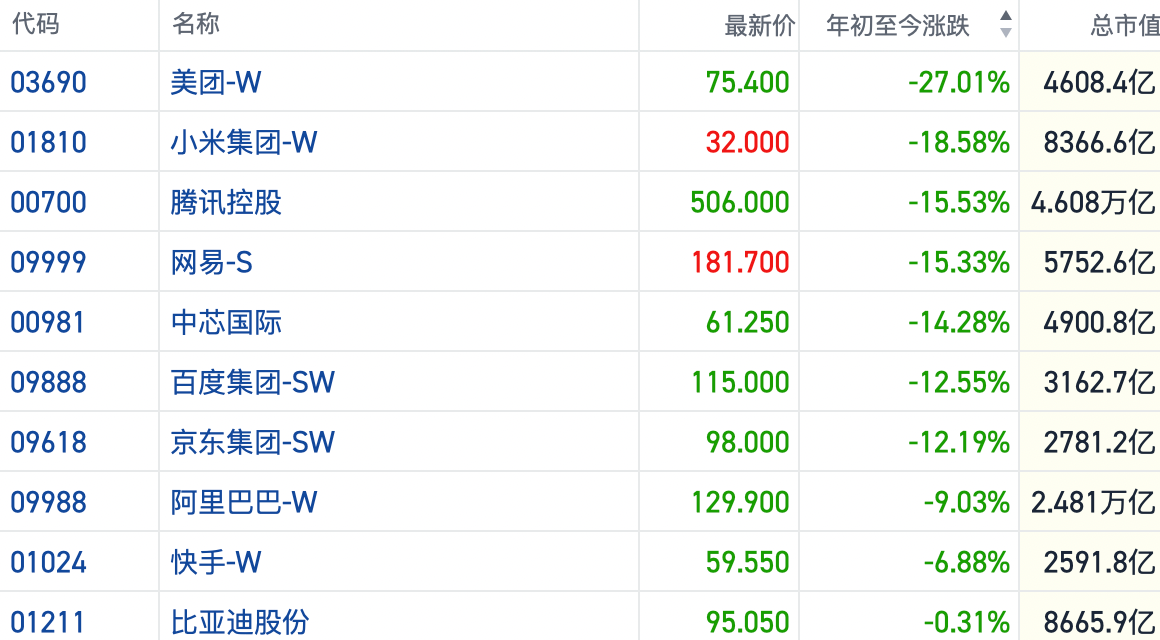Click stock code 00700
The width and height of the screenshot is (1160, 640).
49,202
